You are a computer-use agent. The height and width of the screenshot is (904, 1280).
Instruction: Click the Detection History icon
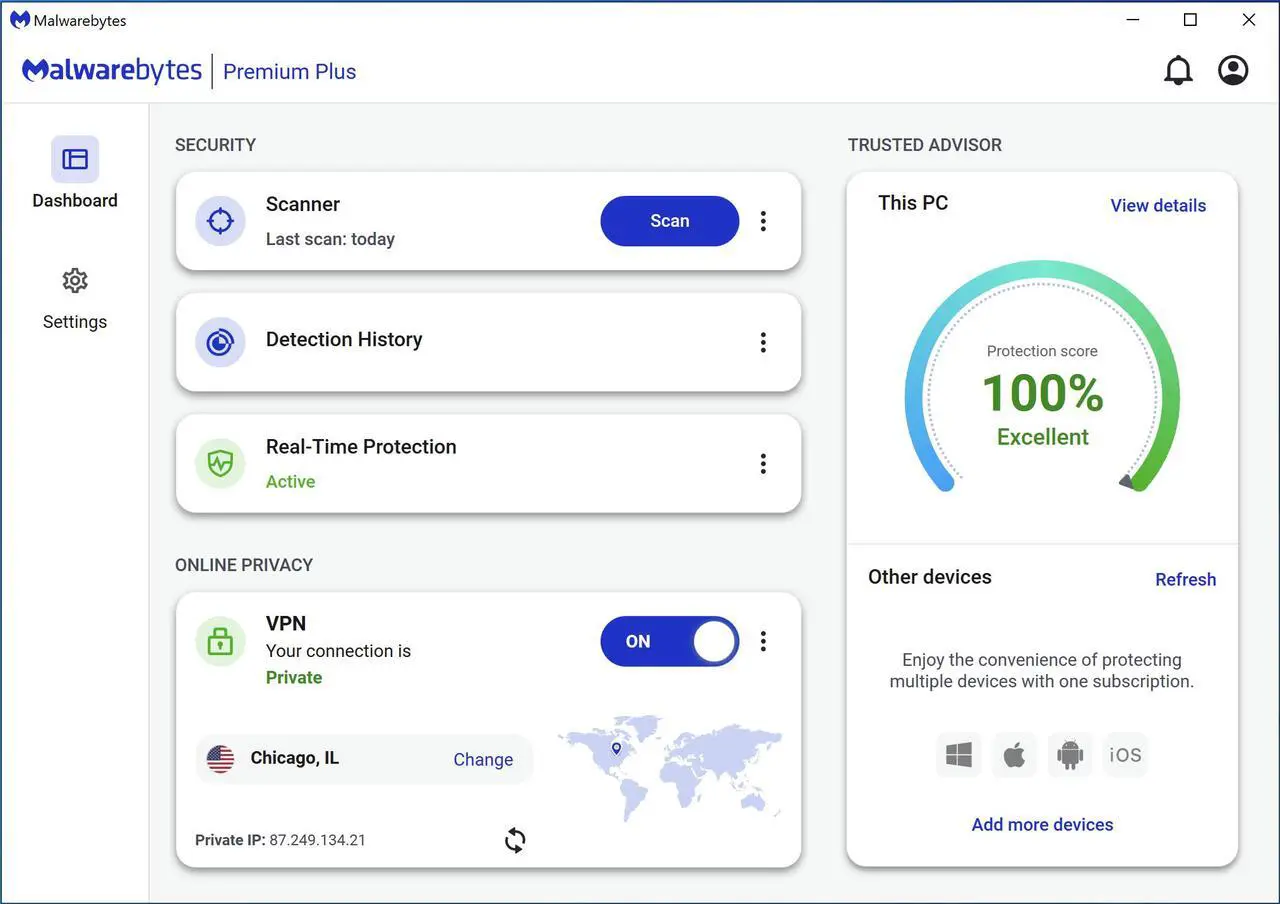click(x=219, y=341)
